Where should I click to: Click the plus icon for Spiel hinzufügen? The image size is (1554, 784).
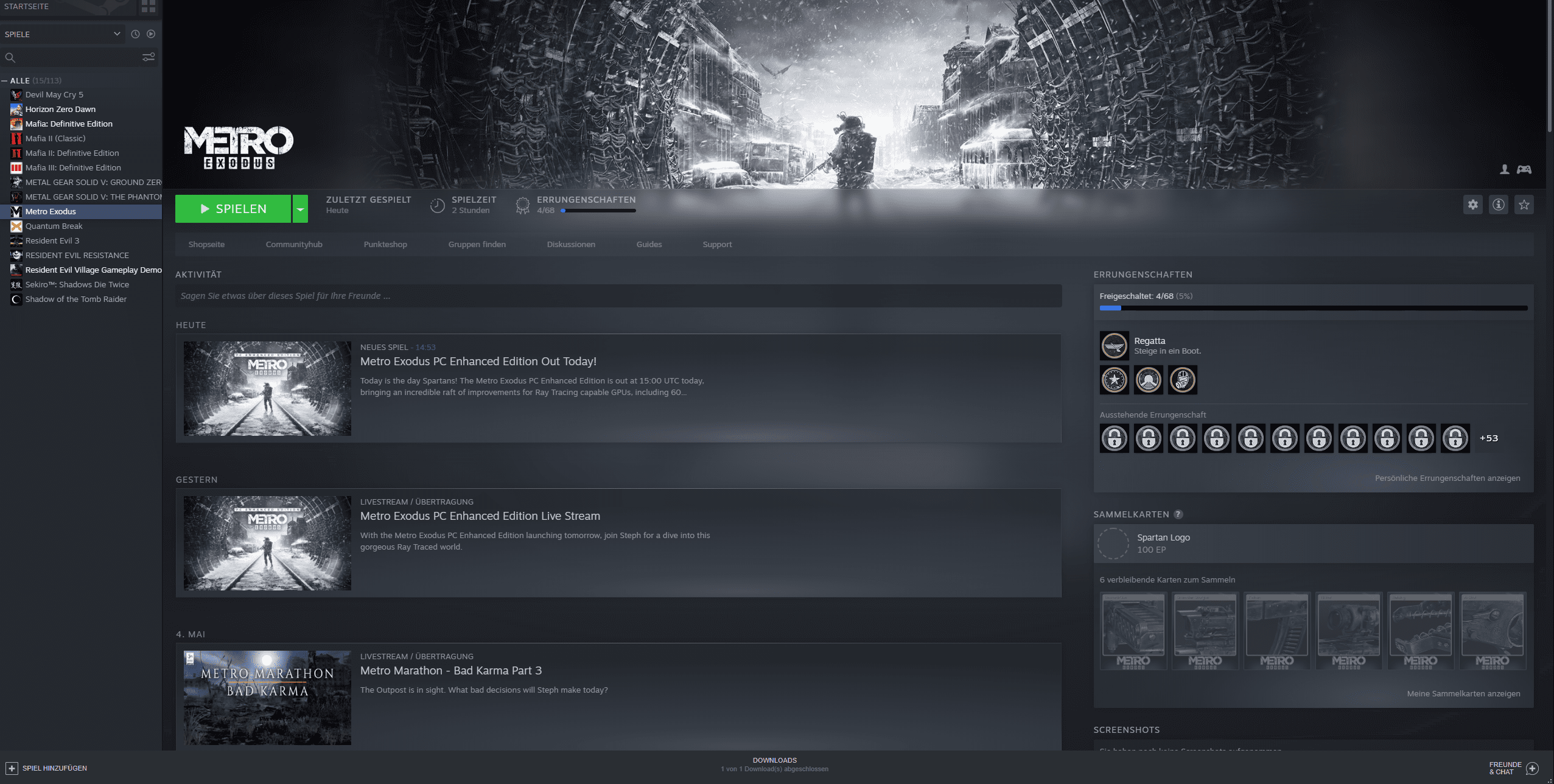pyautogui.click(x=12, y=768)
